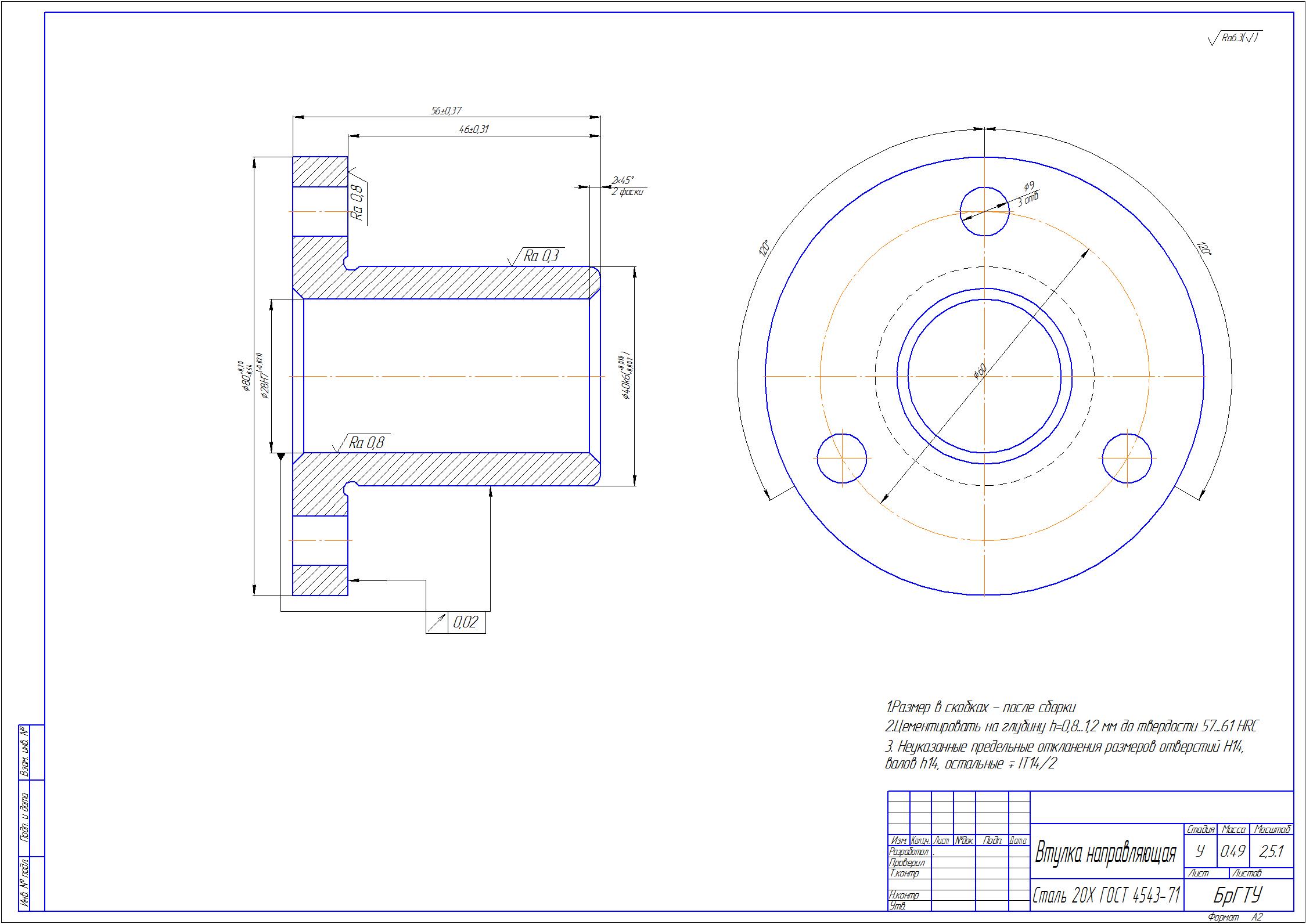
Task: Select the runout tolerance frame with 0,02
Action: [x=456, y=622]
